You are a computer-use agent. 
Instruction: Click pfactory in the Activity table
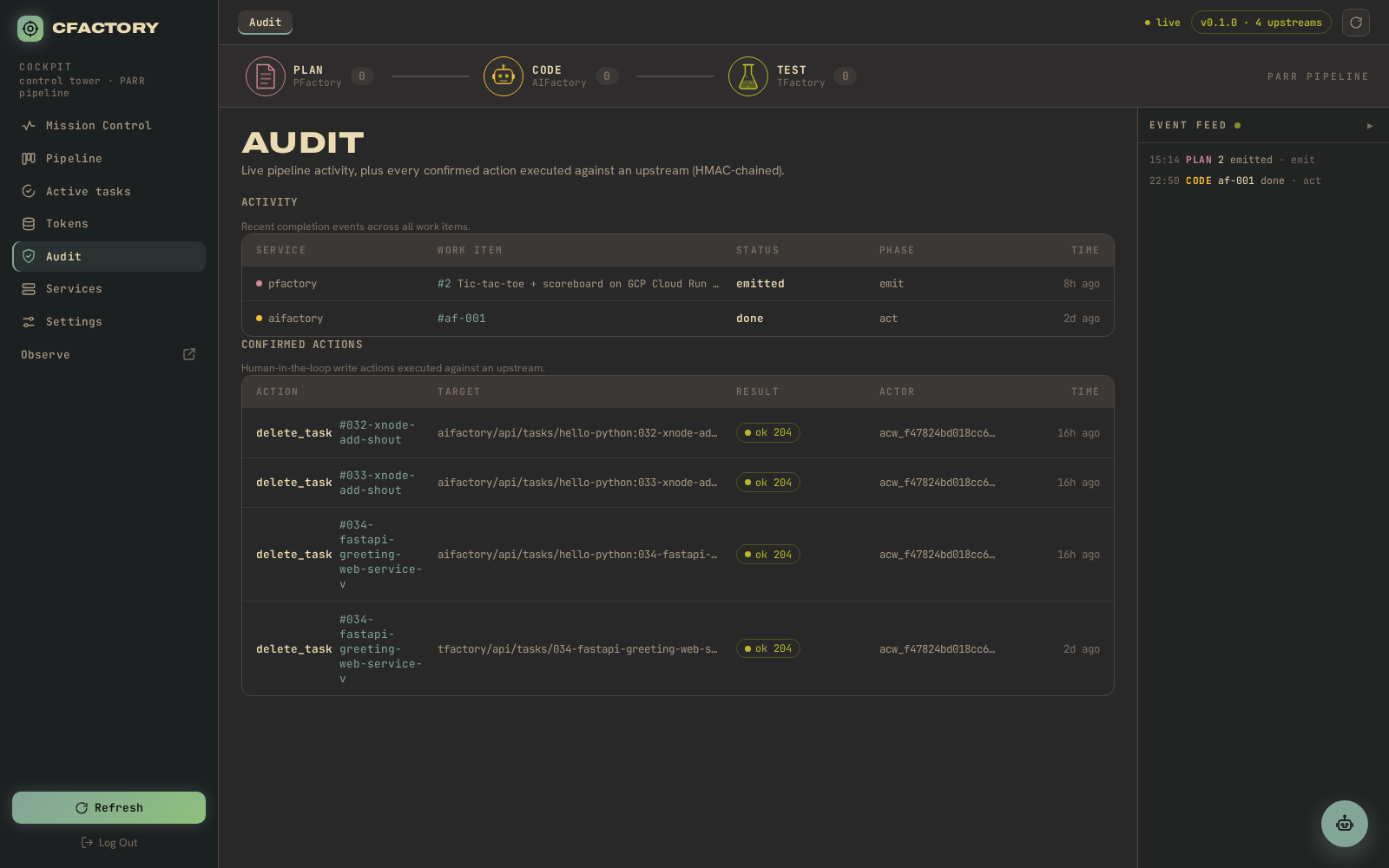(x=293, y=284)
